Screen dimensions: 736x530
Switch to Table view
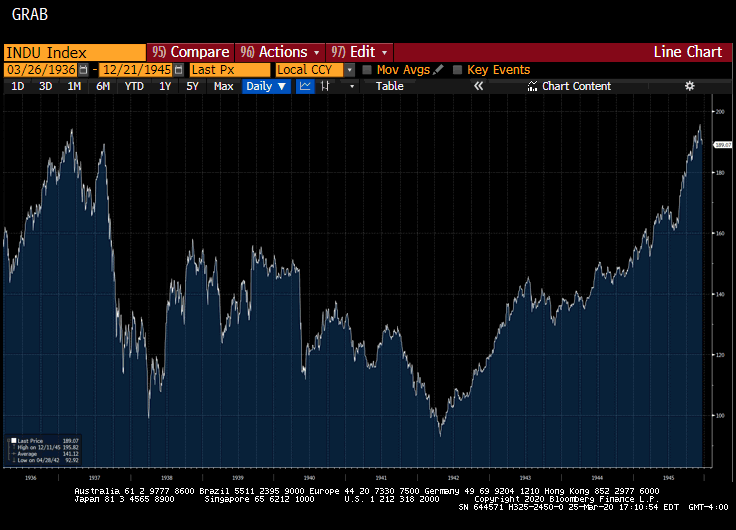click(x=389, y=87)
